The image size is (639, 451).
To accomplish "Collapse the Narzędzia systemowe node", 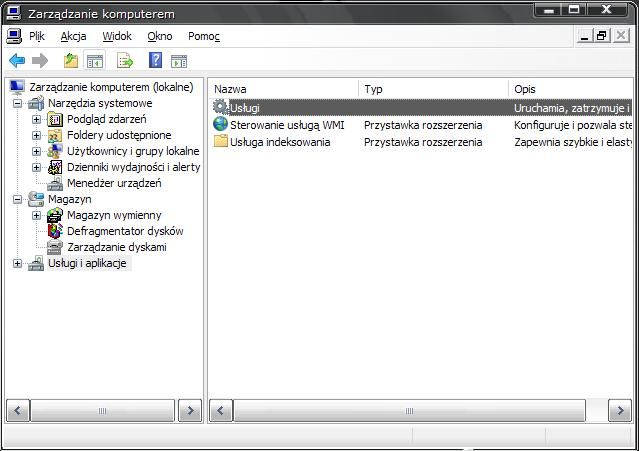I will 17,103.
